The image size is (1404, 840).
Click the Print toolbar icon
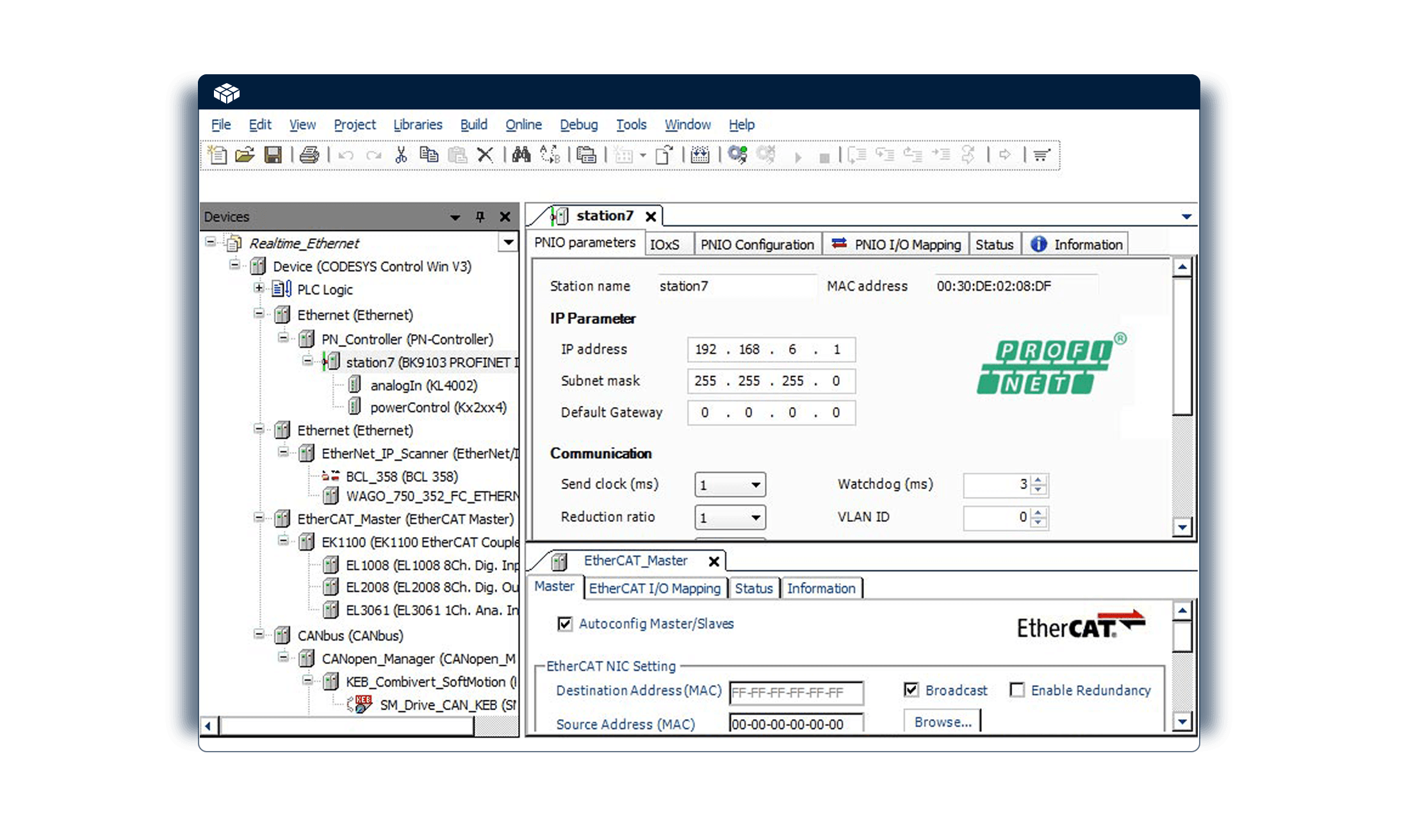(x=309, y=155)
